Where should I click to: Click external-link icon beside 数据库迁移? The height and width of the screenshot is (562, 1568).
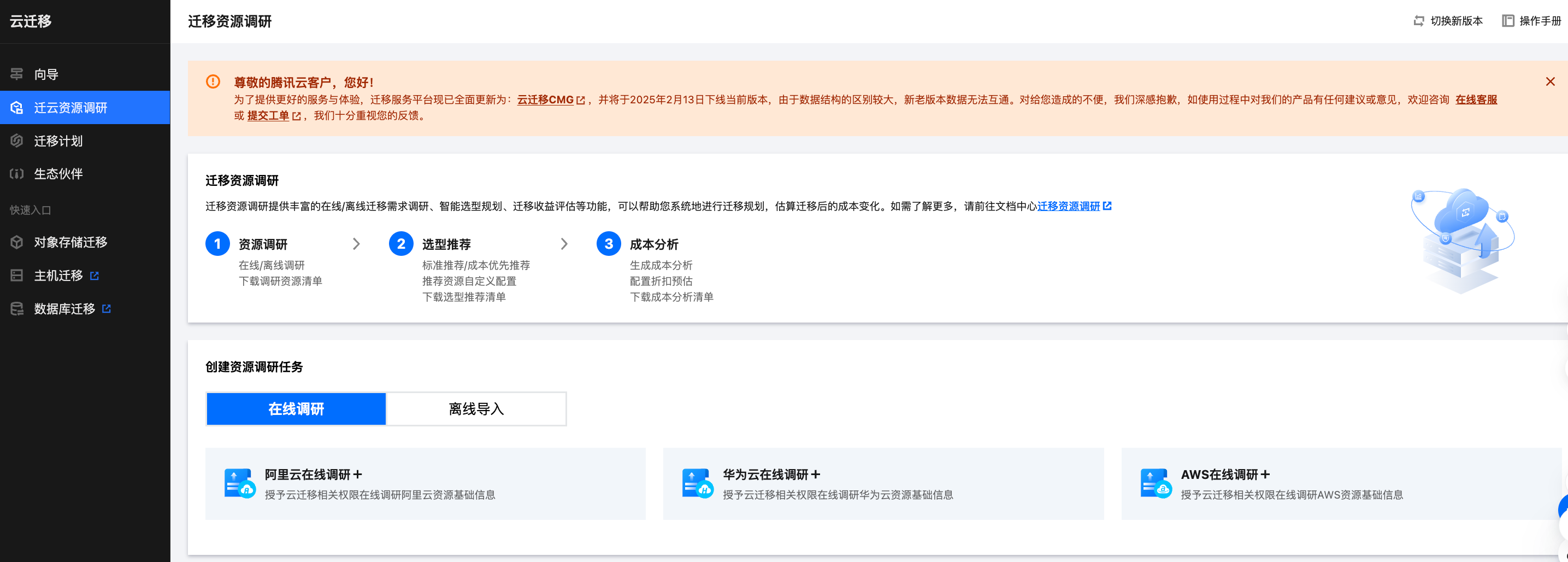pyautogui.click(x=107, y=309)
